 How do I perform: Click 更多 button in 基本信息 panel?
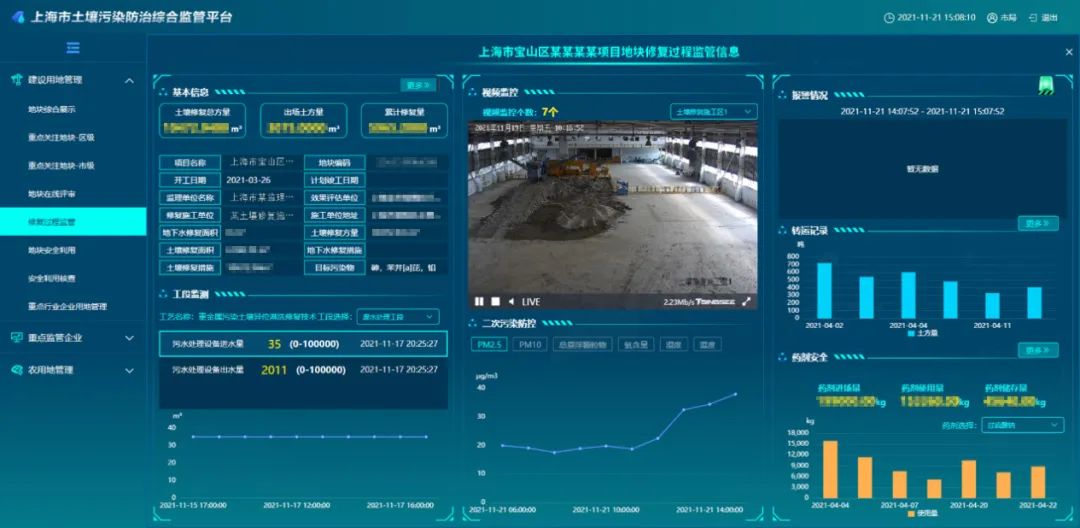418,85
